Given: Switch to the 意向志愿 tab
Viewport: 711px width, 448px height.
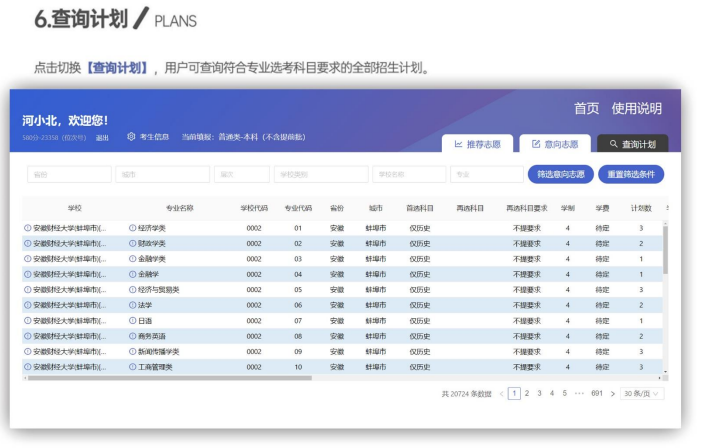Looking at the screenshot, I should pos(555,144).
